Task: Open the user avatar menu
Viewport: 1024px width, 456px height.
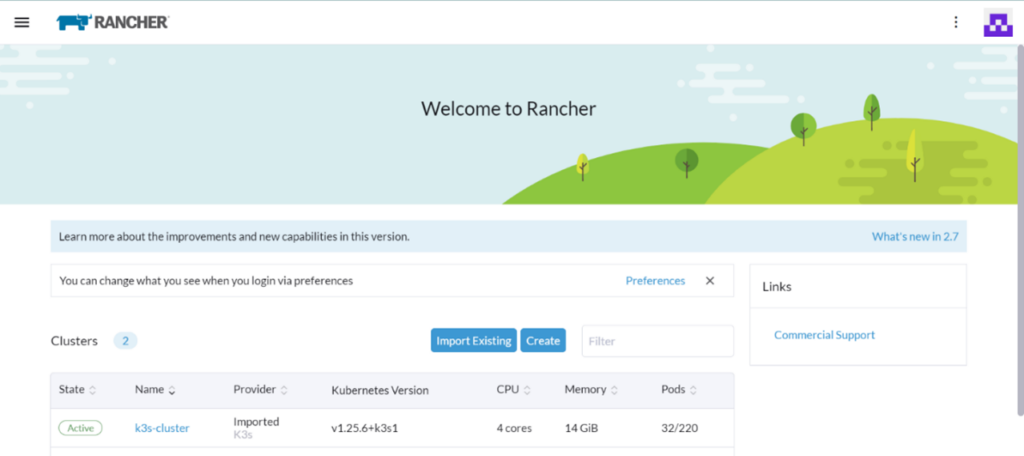Action: click(998, 23)
